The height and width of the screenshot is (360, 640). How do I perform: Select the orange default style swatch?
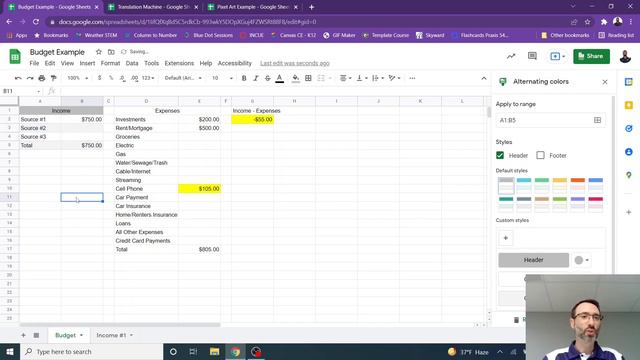(578, 185)
